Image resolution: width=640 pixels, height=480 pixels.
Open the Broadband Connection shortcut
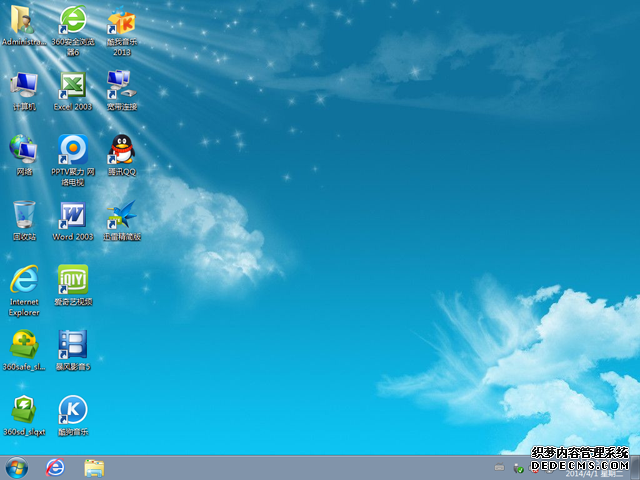[121, 86]
